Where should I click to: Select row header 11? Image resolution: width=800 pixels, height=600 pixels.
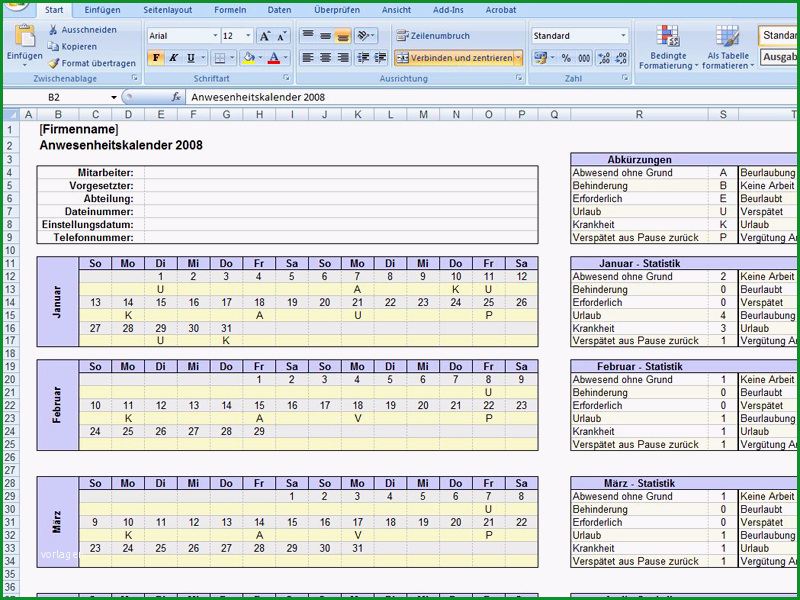(10, 263)
